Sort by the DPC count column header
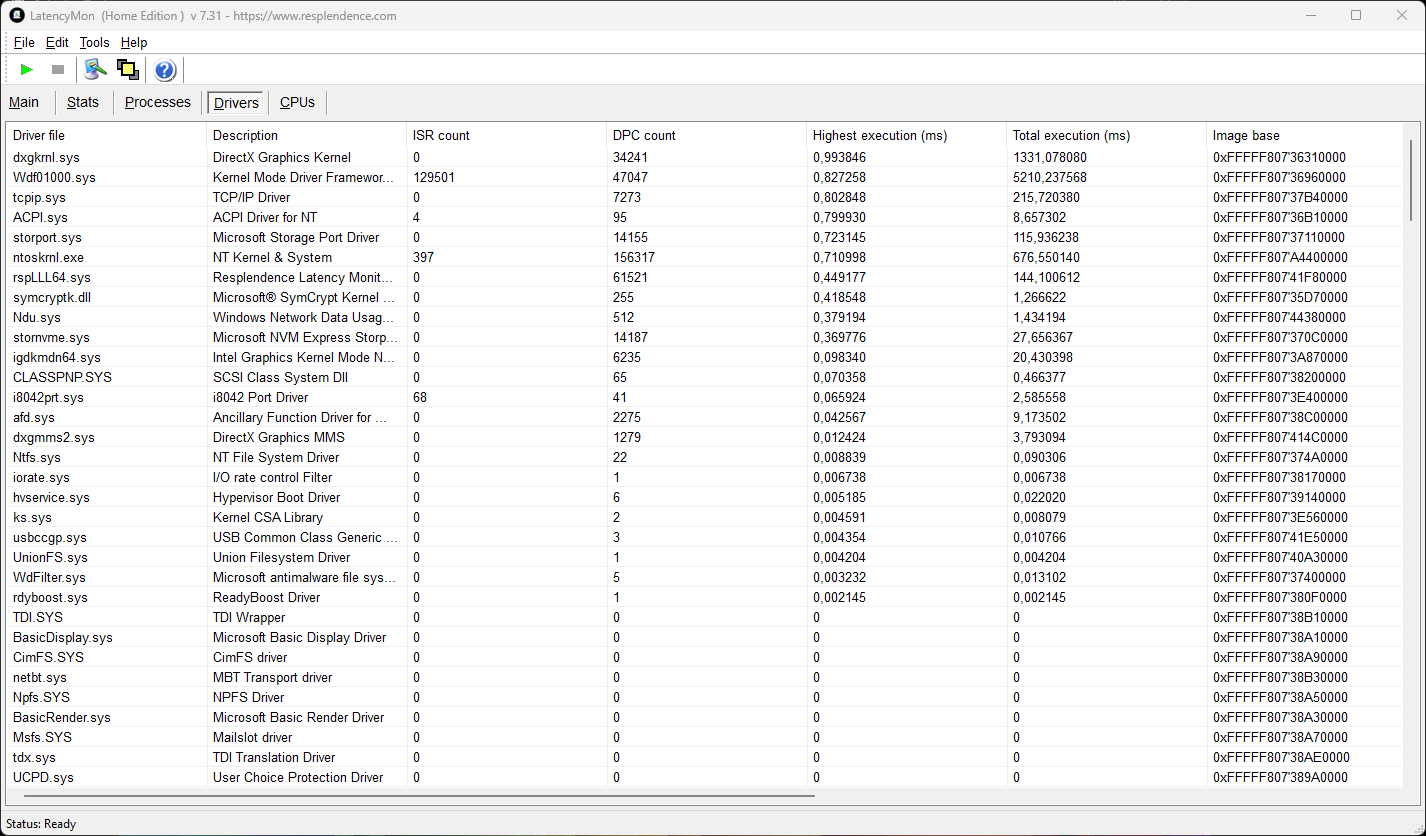 [x=644, y=135]
